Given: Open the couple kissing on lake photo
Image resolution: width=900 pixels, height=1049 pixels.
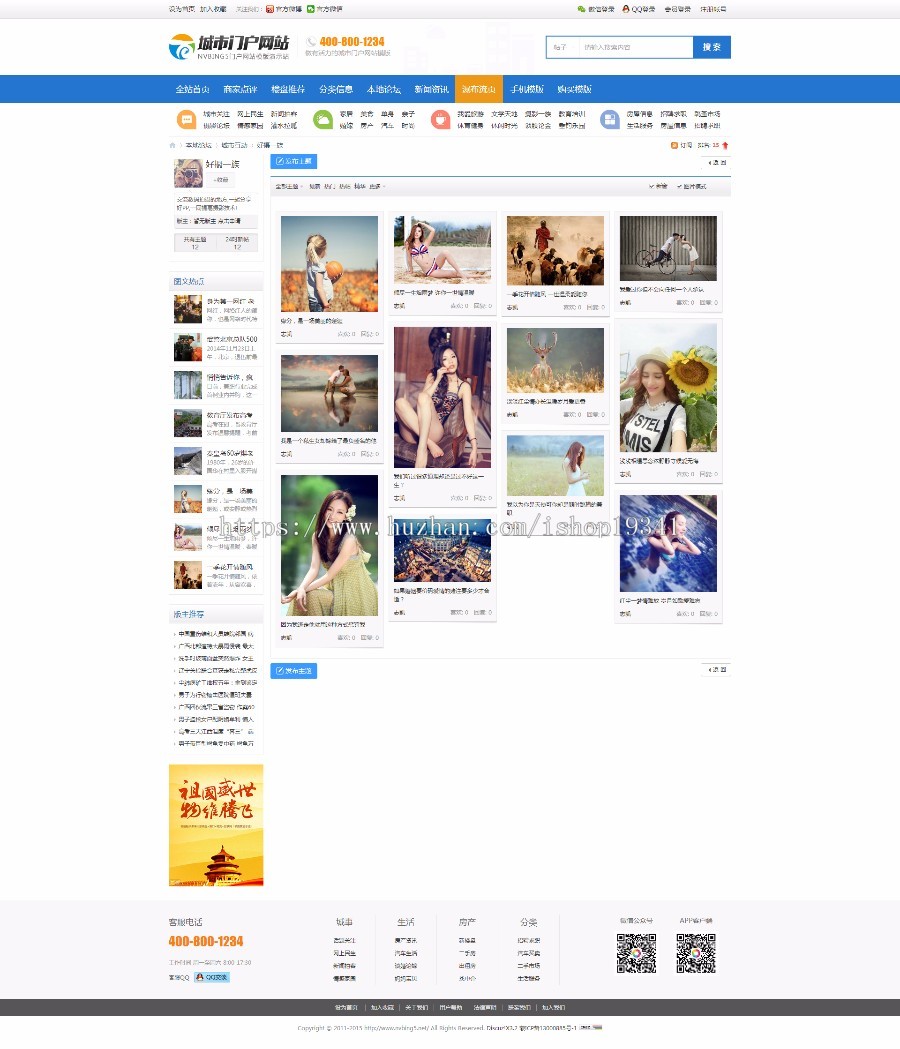Looking at the screenshot, I should tap(329, 393).
